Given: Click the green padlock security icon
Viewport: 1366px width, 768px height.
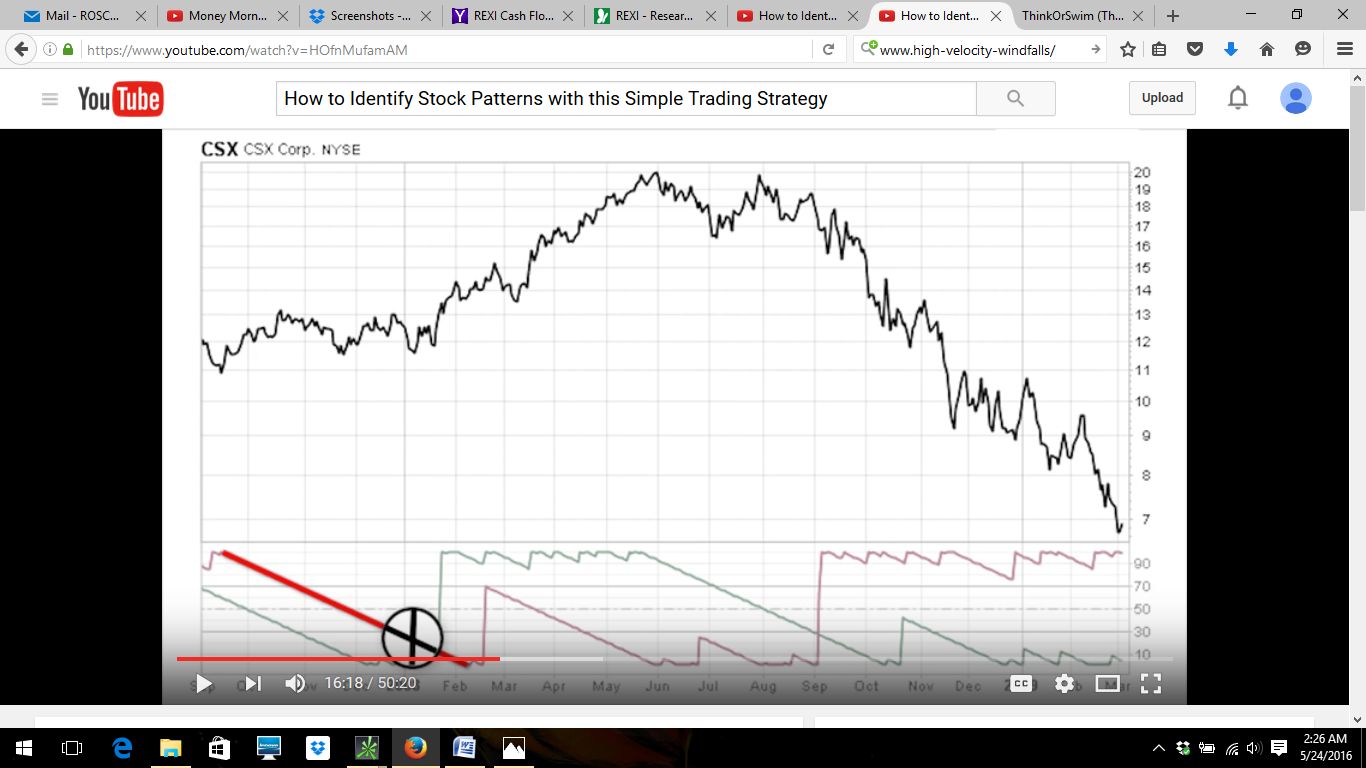Looking at the screenshot, I should click(x=68, y=50).
